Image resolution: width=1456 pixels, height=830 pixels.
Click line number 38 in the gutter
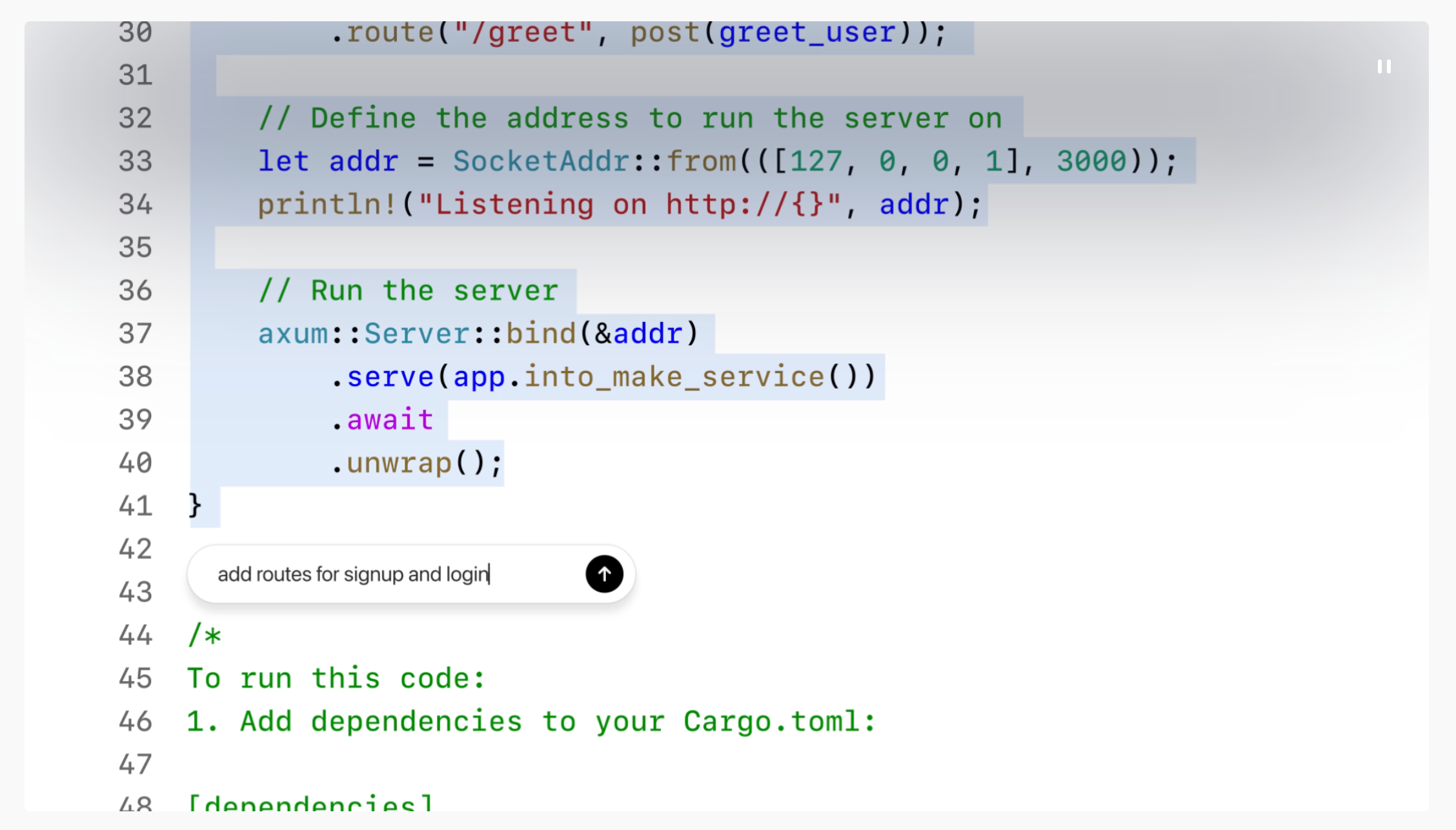point(136,377)
